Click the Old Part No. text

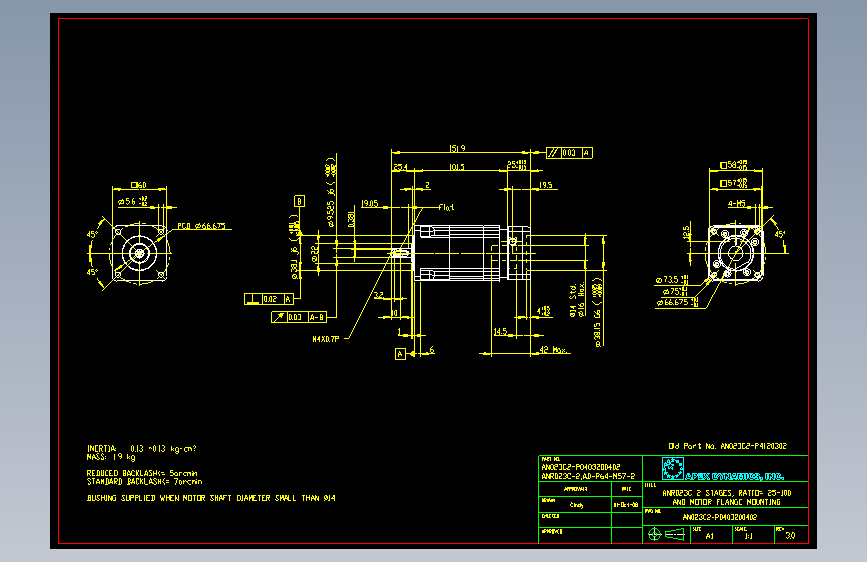coord(728,446)
